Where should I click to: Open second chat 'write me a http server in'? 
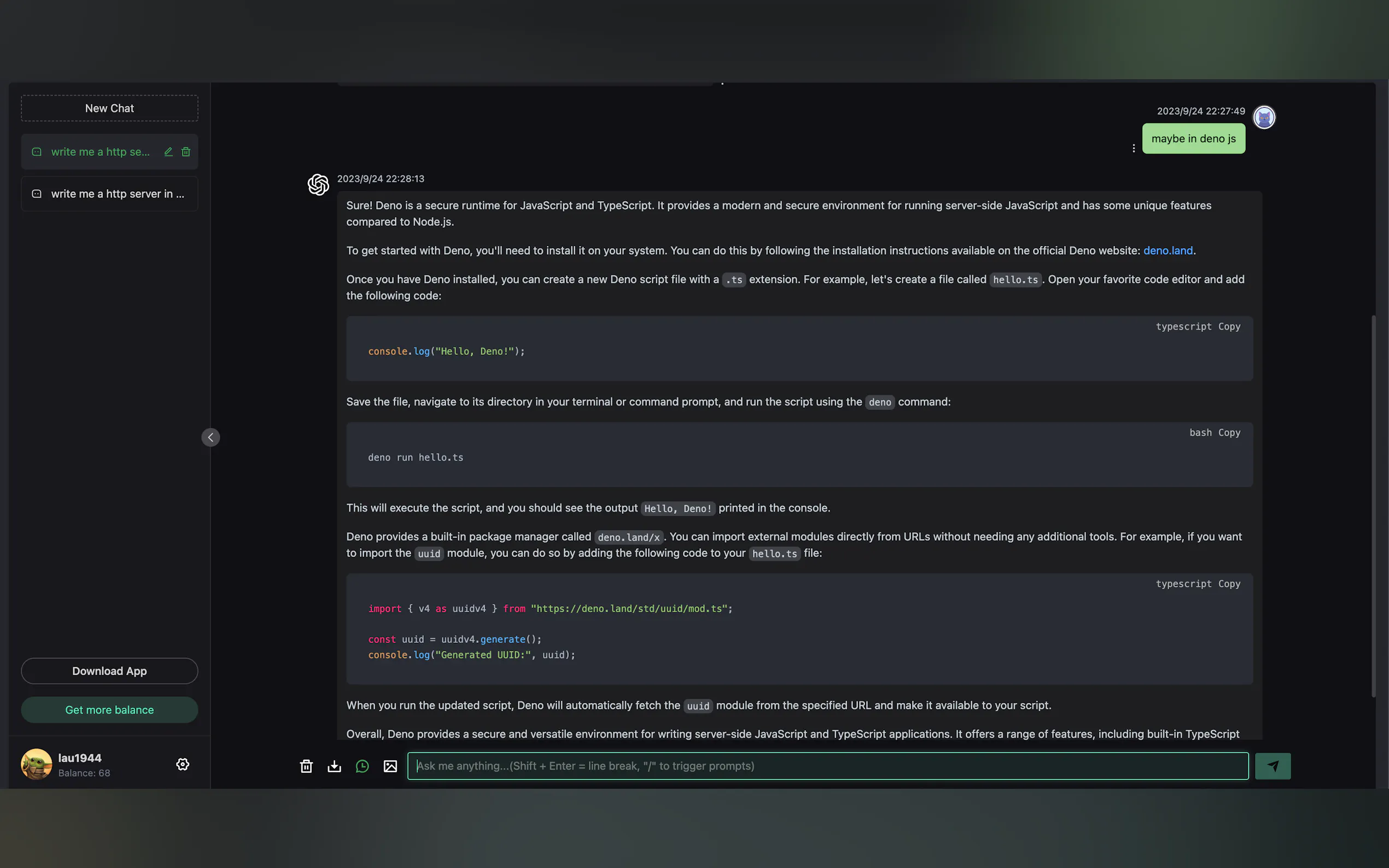117,194
